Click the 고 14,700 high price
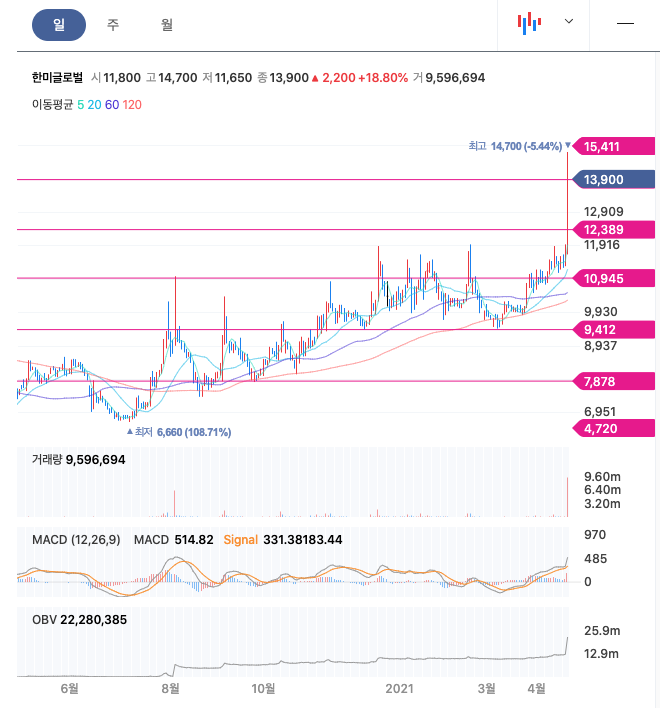This screenshot has height=708, width=660. point(172,78)
